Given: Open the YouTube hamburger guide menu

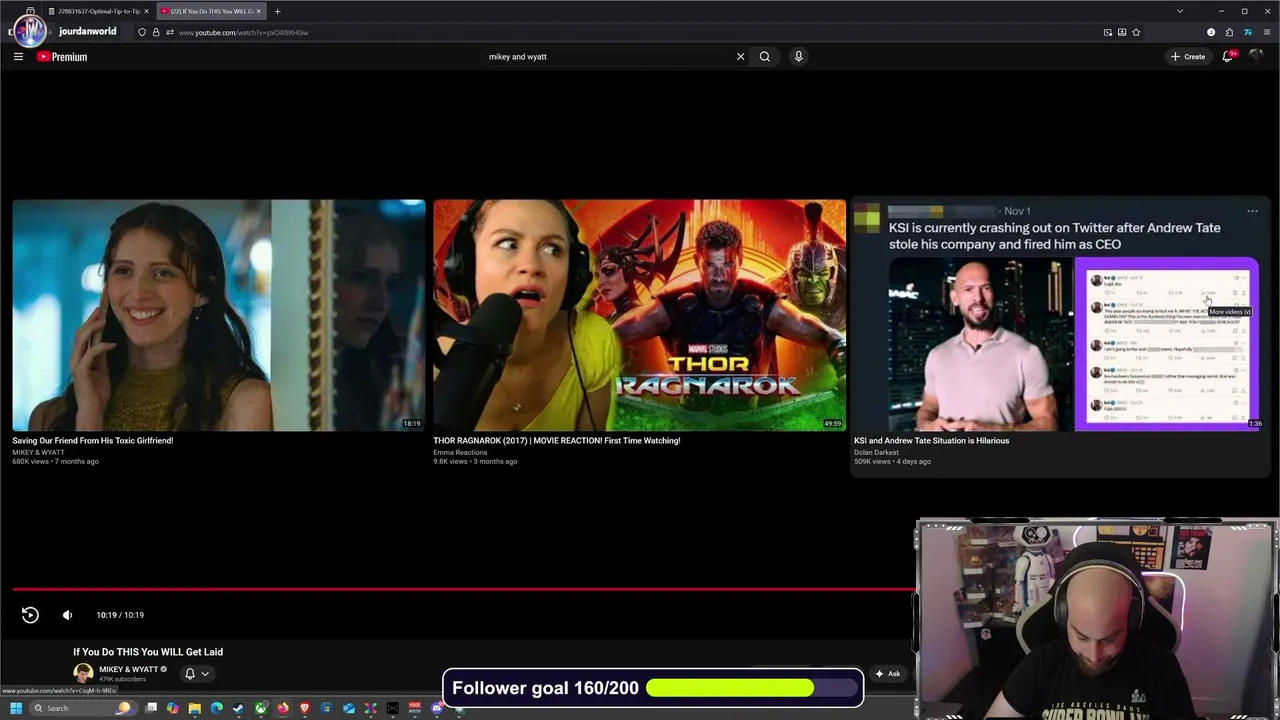Looking at the screenshot, I should (18, 57).
